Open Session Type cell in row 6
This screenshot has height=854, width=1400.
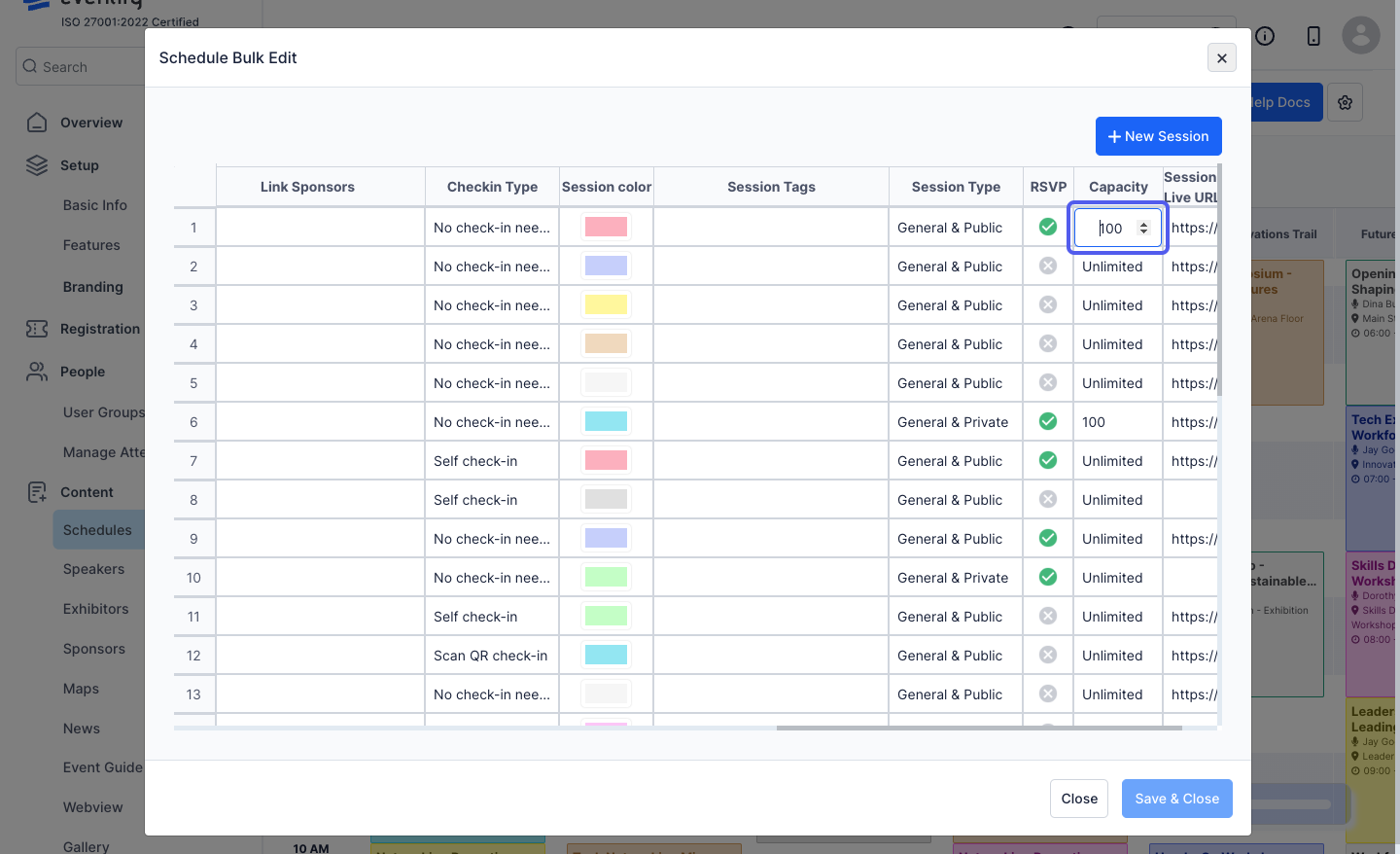(x=956, y=422)
